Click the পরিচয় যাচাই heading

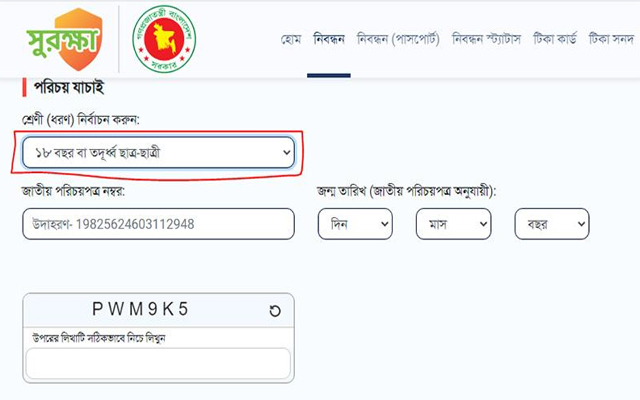click(x=69, y=88)
